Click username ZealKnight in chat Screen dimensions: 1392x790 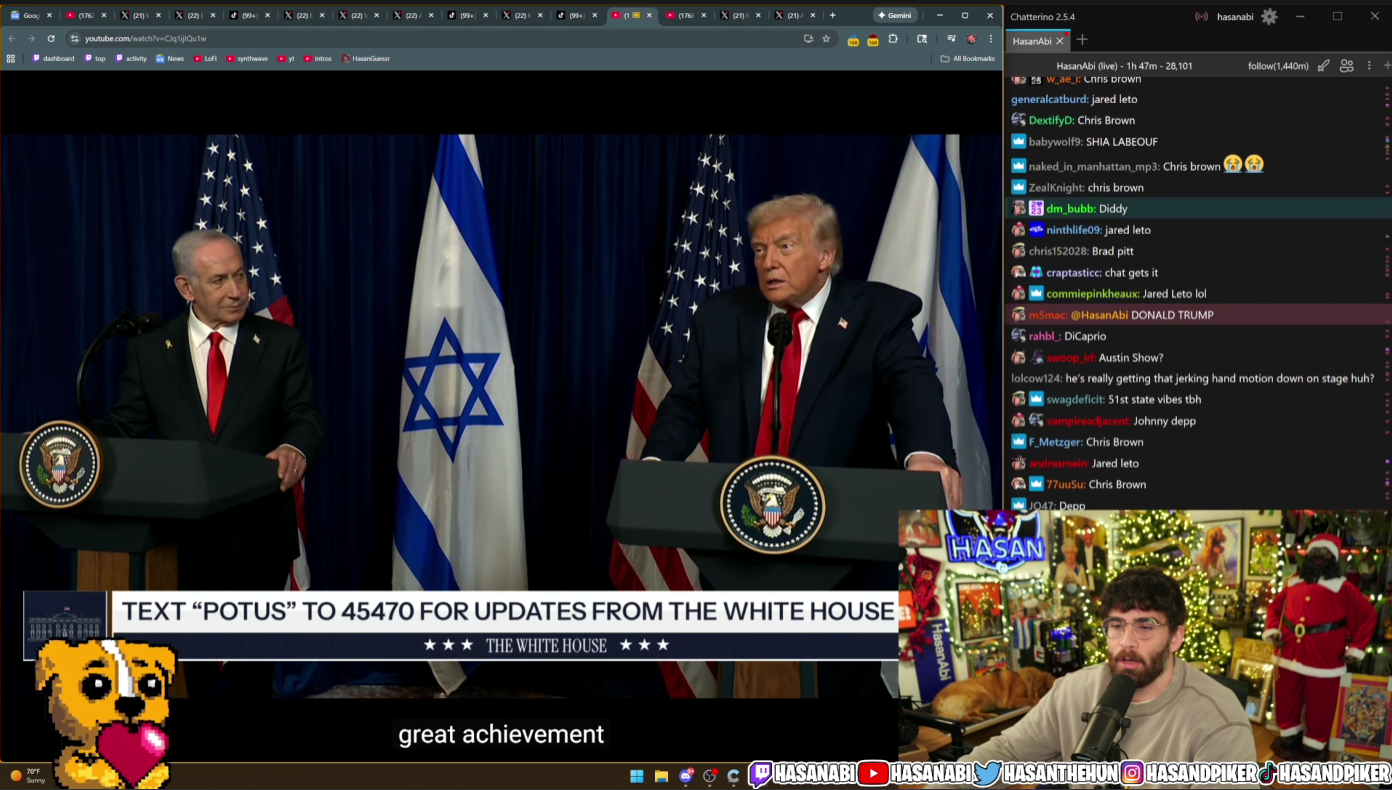tap(1056, 188)
